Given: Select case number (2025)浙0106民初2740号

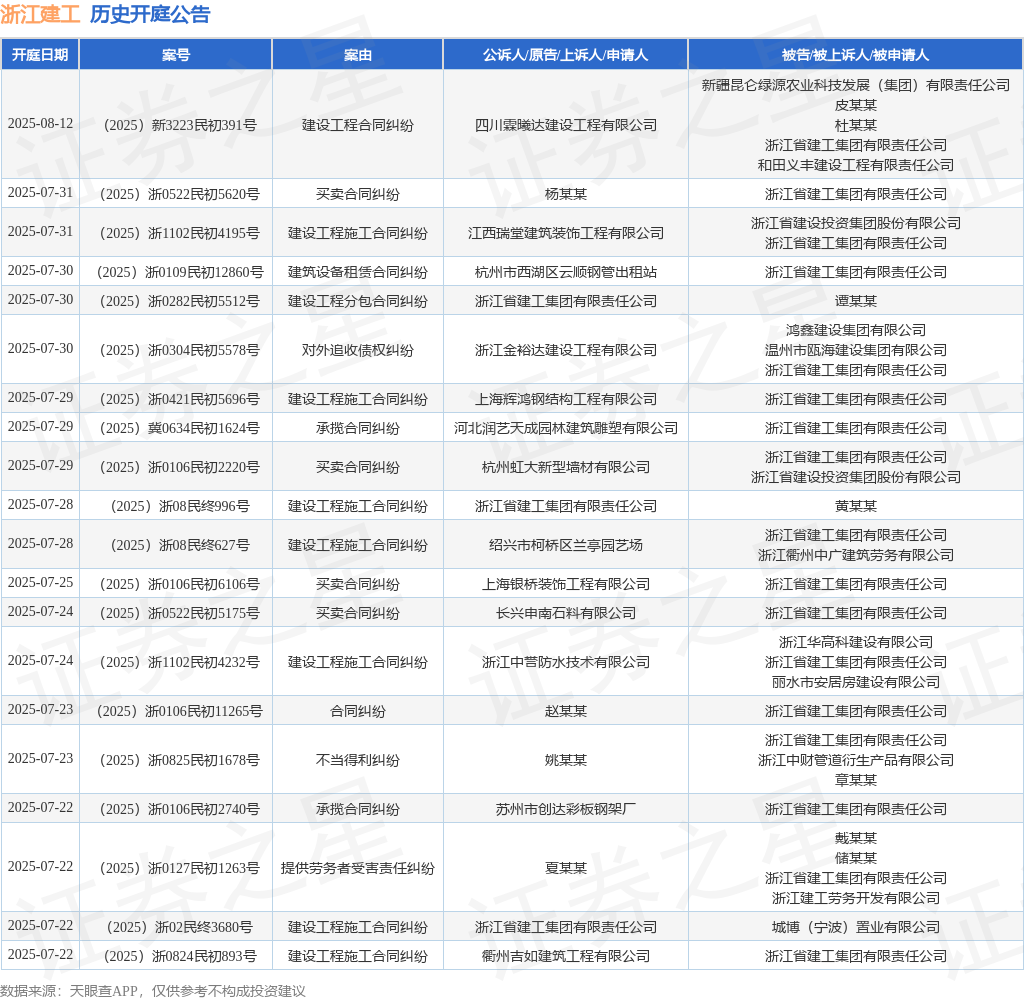Looking at the screenshot, I should click(180, 809).
